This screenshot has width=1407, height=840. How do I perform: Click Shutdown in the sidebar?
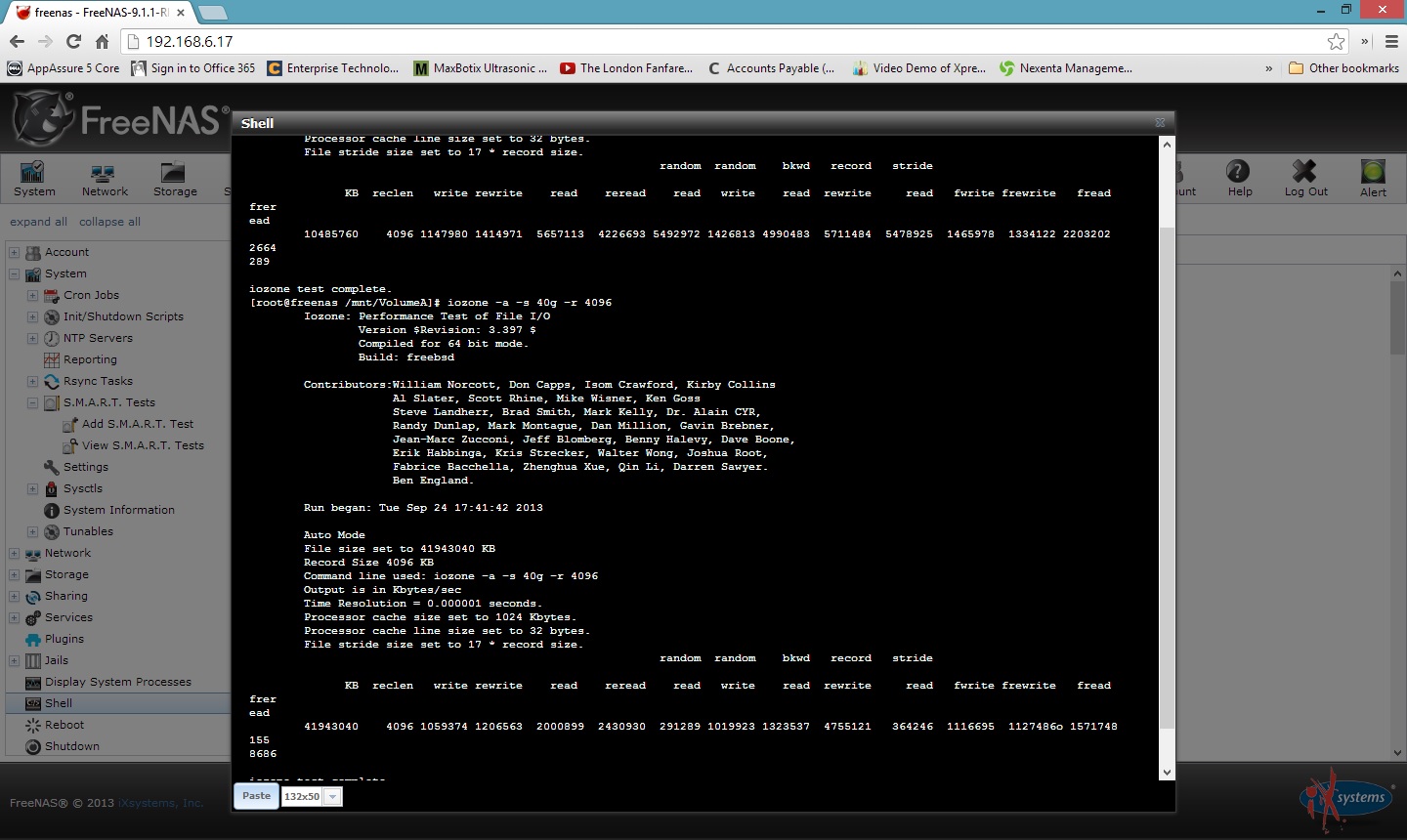71,746
